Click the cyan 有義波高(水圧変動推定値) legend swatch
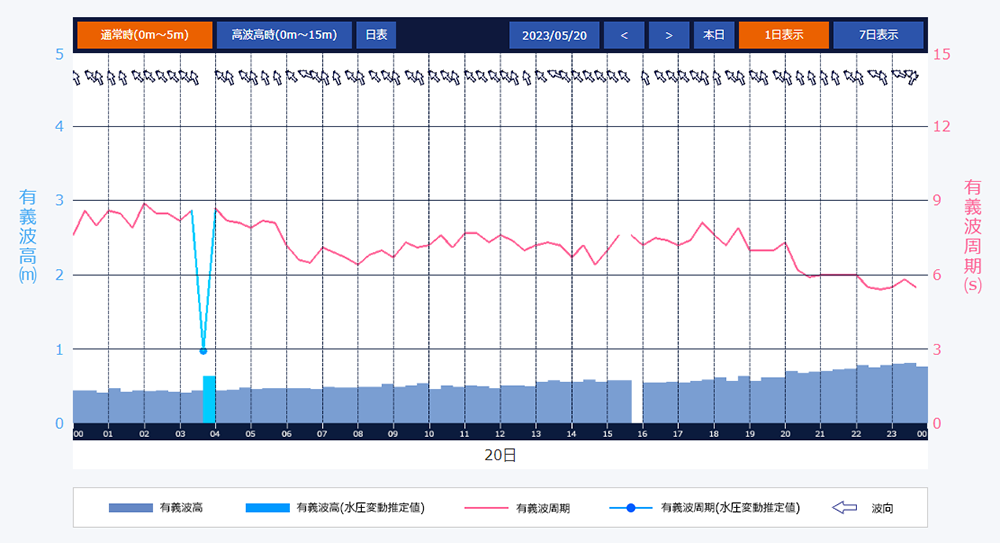1000x543 pixels. 266,508
